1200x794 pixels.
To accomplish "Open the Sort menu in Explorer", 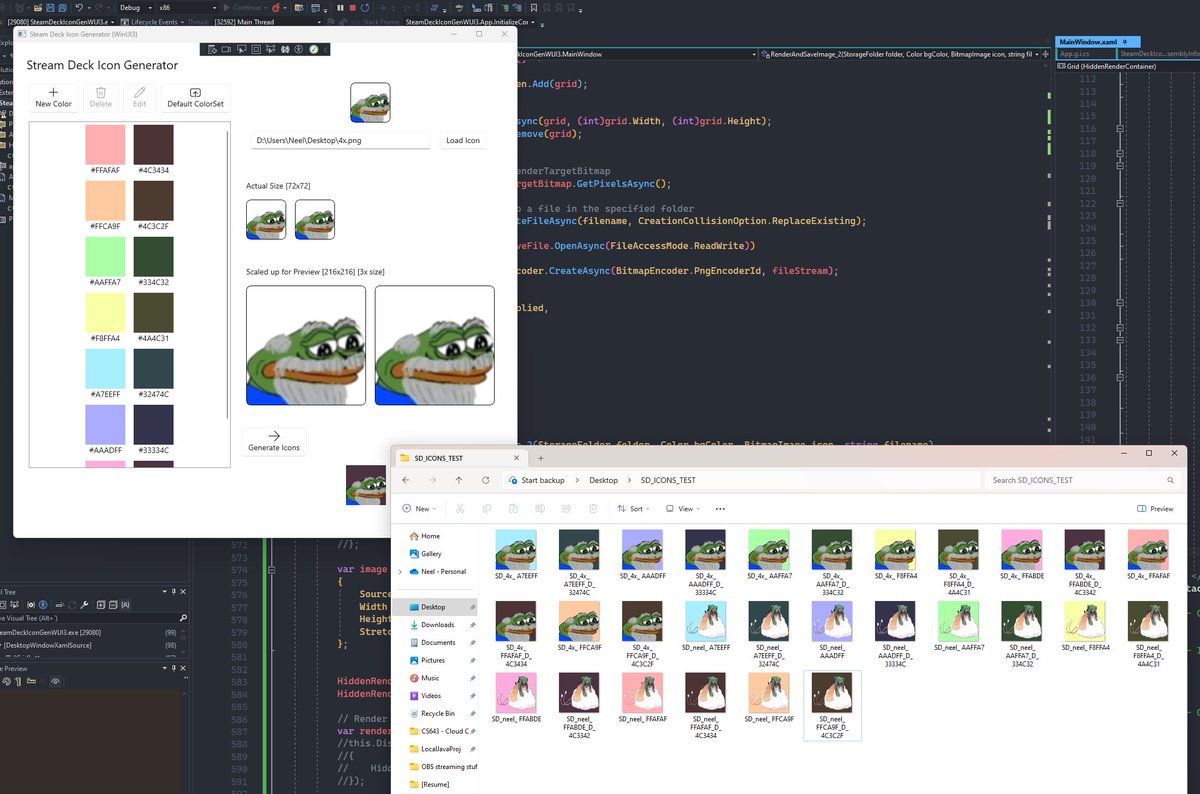I will [x=633, y=508].
